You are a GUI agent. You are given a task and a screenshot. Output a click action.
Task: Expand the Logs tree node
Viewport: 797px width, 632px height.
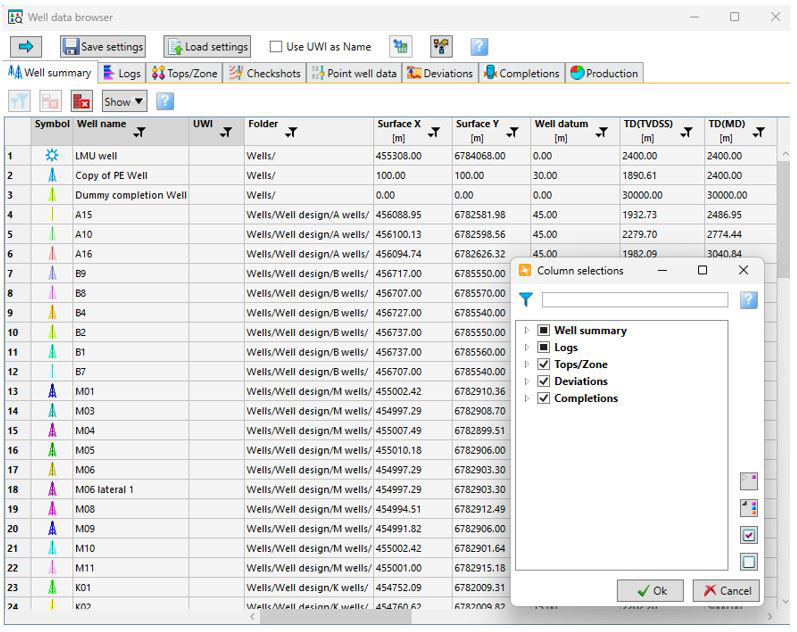527,347
